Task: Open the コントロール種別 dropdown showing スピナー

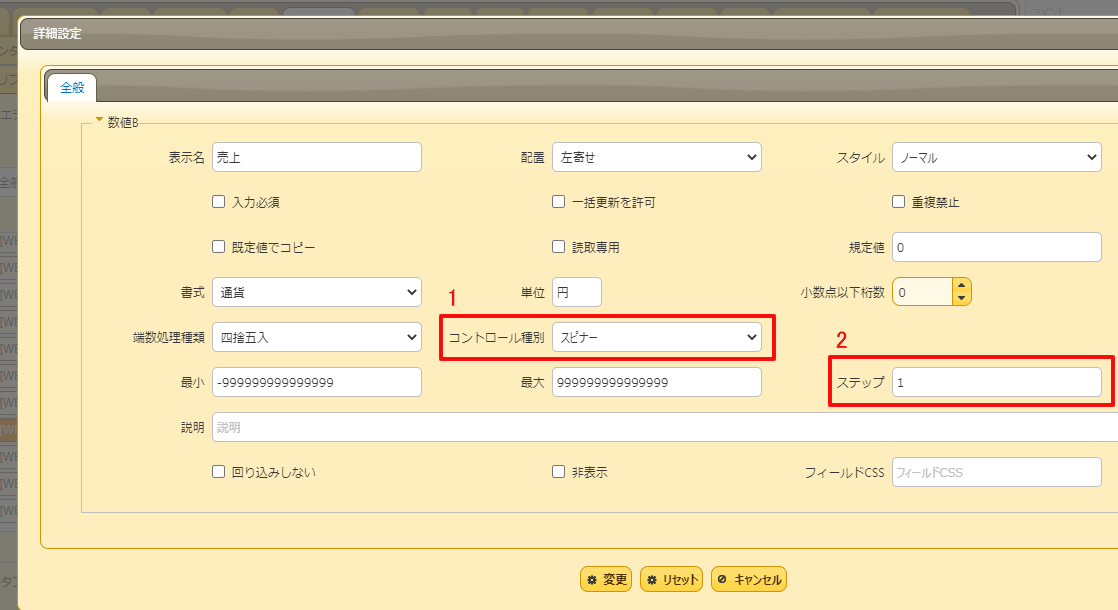Action: [656, 337]
